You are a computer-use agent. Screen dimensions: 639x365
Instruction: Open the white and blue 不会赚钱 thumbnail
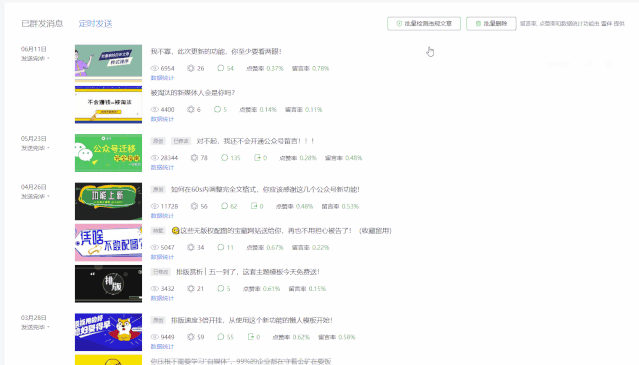[108, 104]
